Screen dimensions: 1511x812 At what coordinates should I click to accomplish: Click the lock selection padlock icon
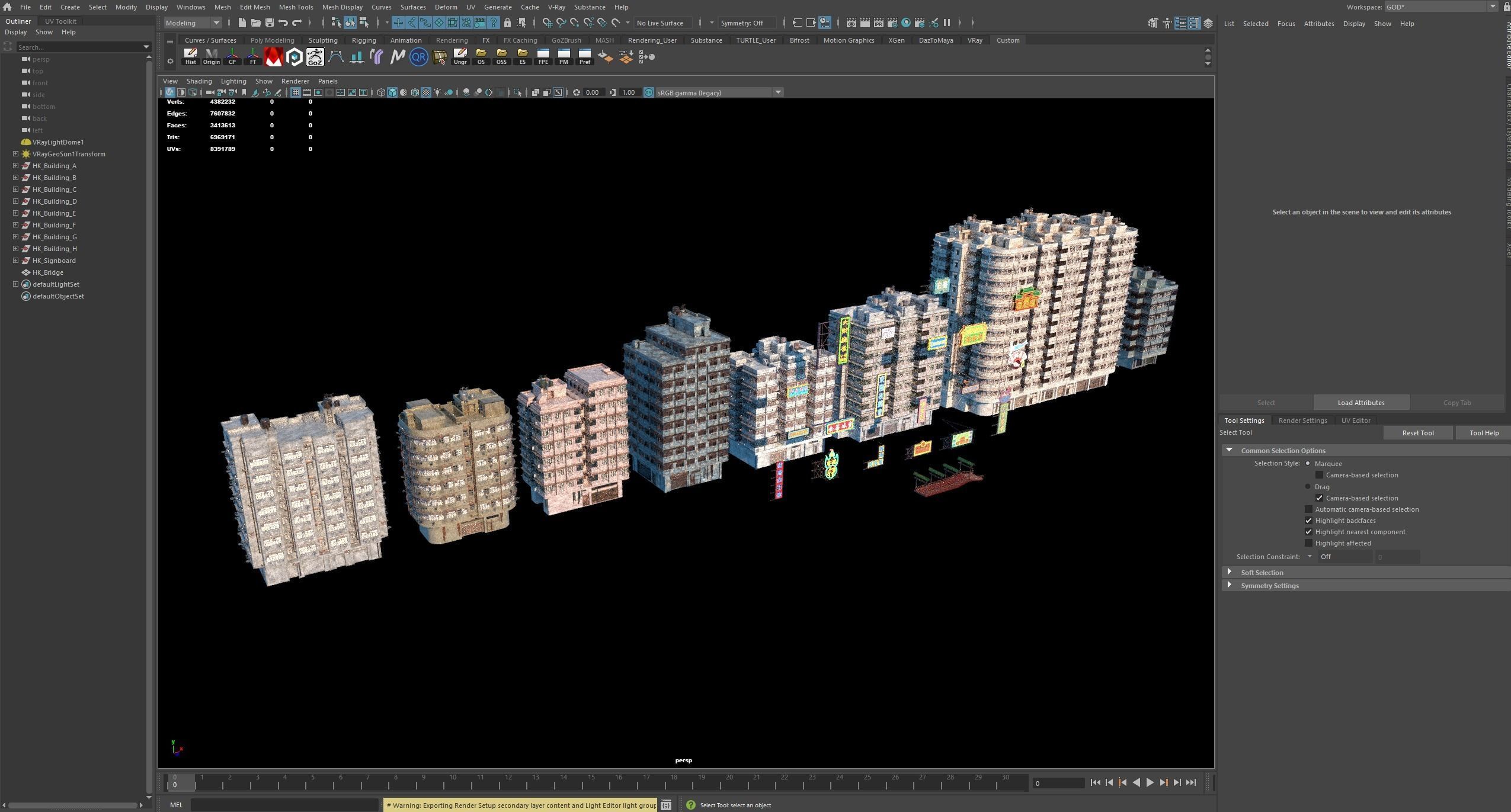point(507,23)
